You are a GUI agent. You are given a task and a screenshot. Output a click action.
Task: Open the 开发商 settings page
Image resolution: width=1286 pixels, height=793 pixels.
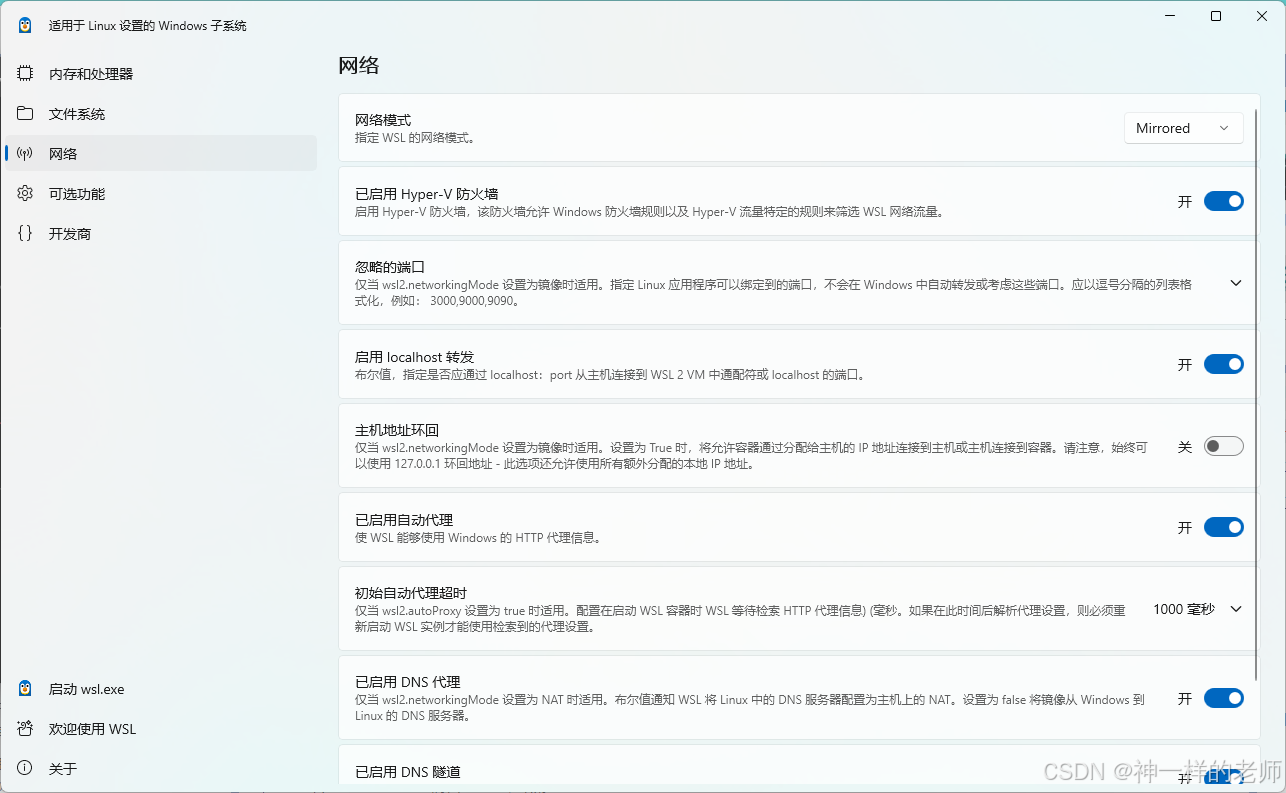(161, 233)
